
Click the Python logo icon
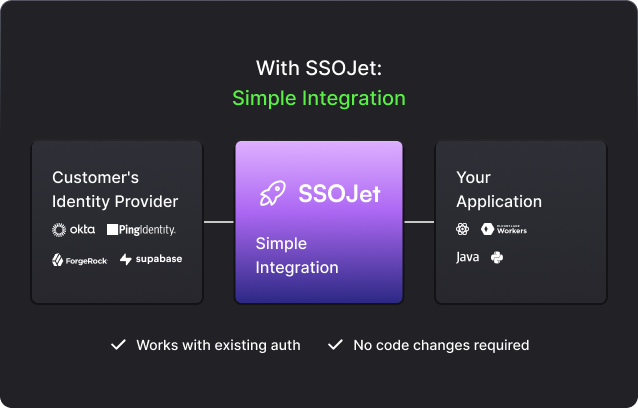[x=497, y=257]
